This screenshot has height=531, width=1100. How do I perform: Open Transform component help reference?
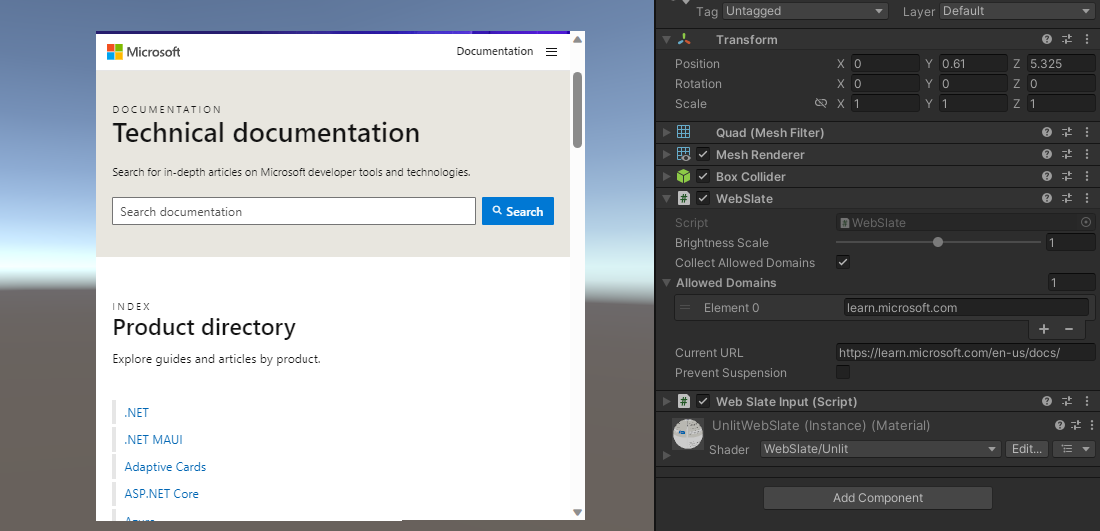click(x=1047, y=40)
